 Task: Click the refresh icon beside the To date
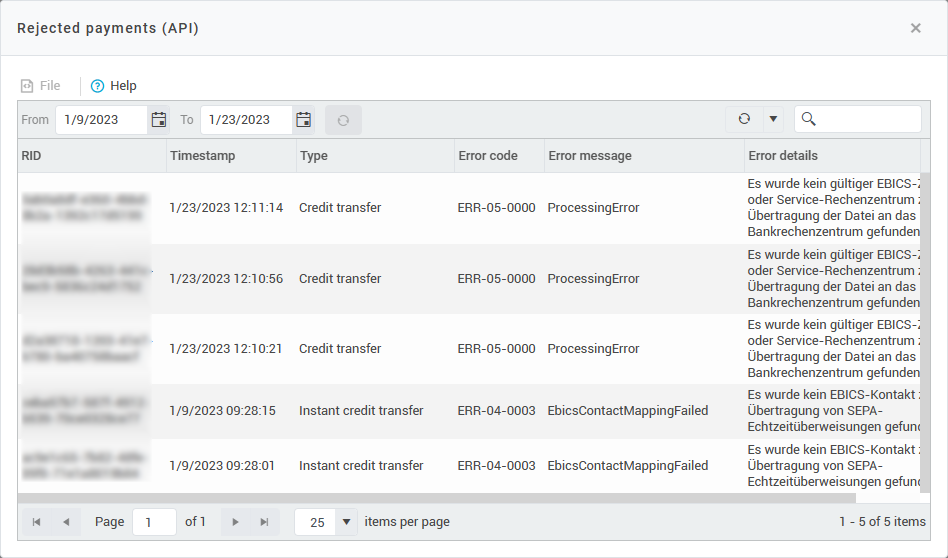click(343, 120)
